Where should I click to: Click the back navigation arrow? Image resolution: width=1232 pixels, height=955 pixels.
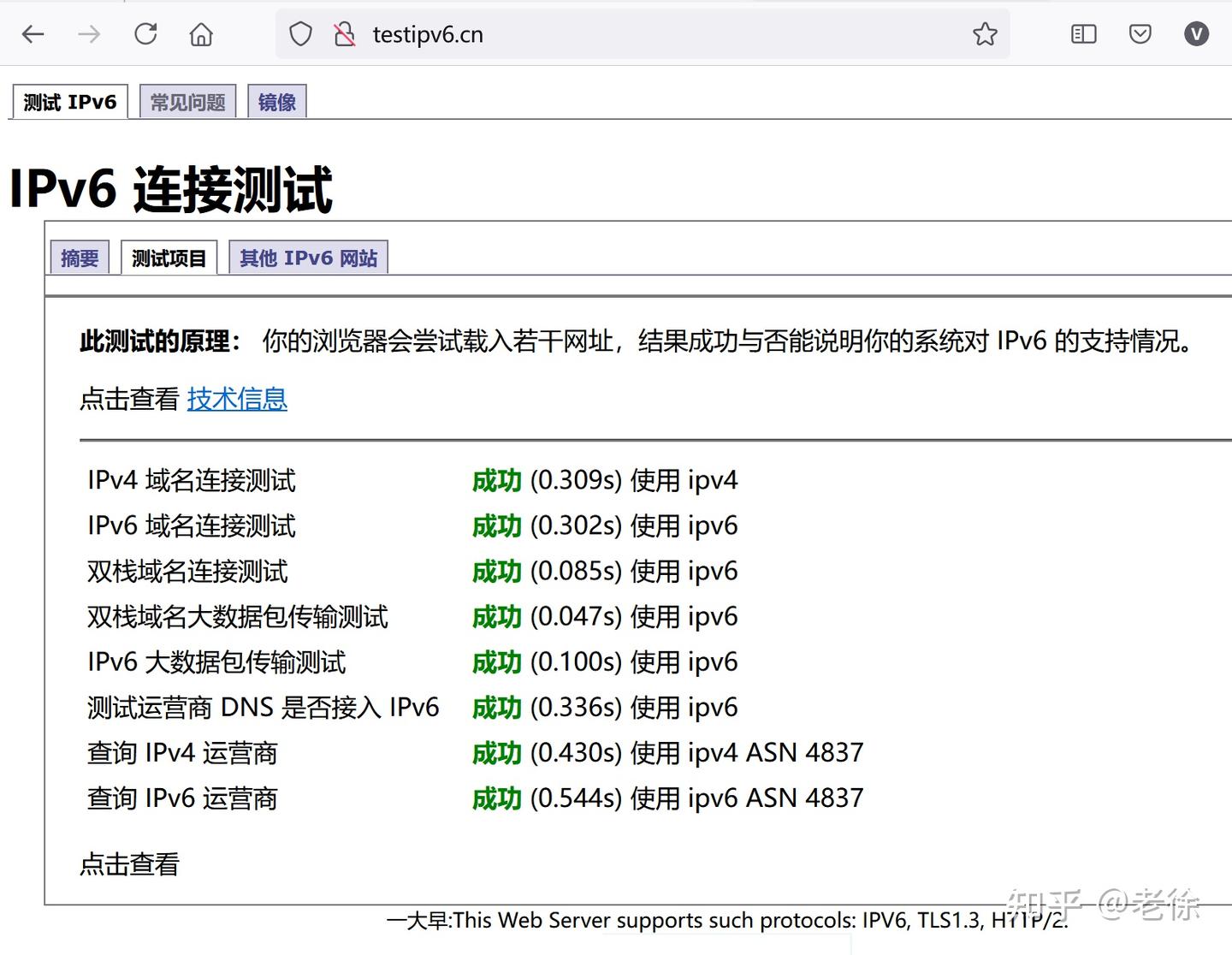tap(32, 34)
